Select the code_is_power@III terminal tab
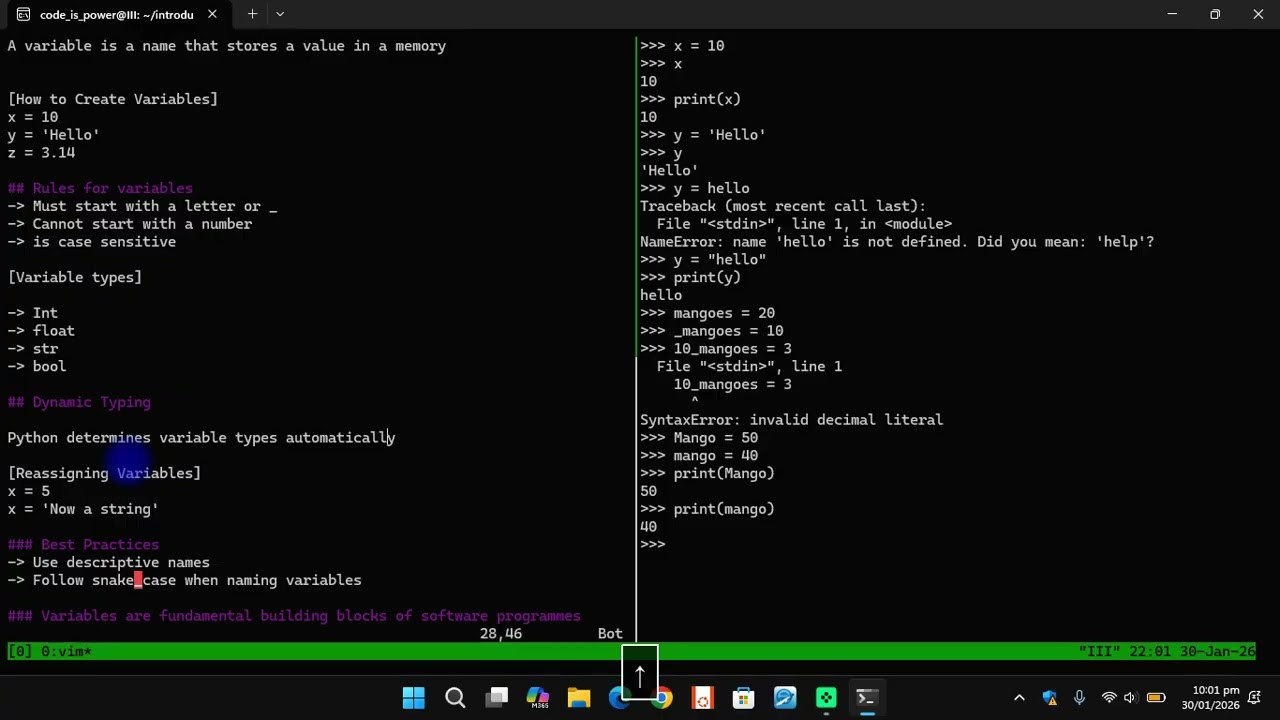 pyautogui.click(x=116, y=14)
